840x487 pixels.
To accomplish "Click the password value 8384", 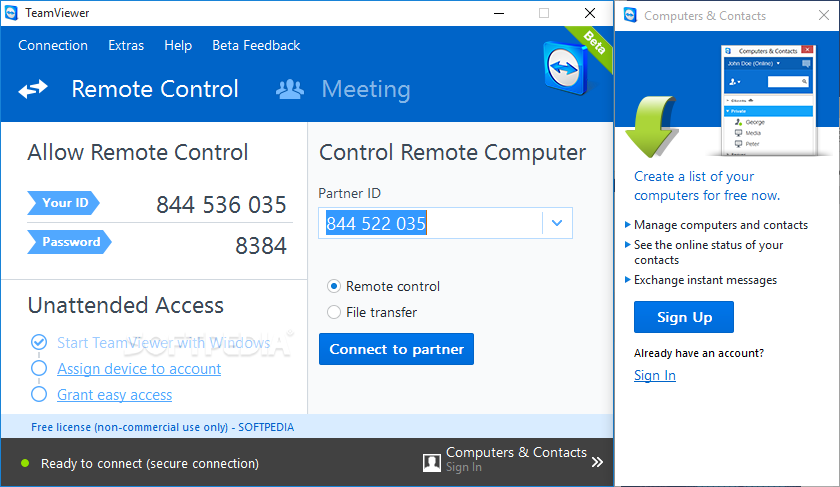I will coord(261,246).
